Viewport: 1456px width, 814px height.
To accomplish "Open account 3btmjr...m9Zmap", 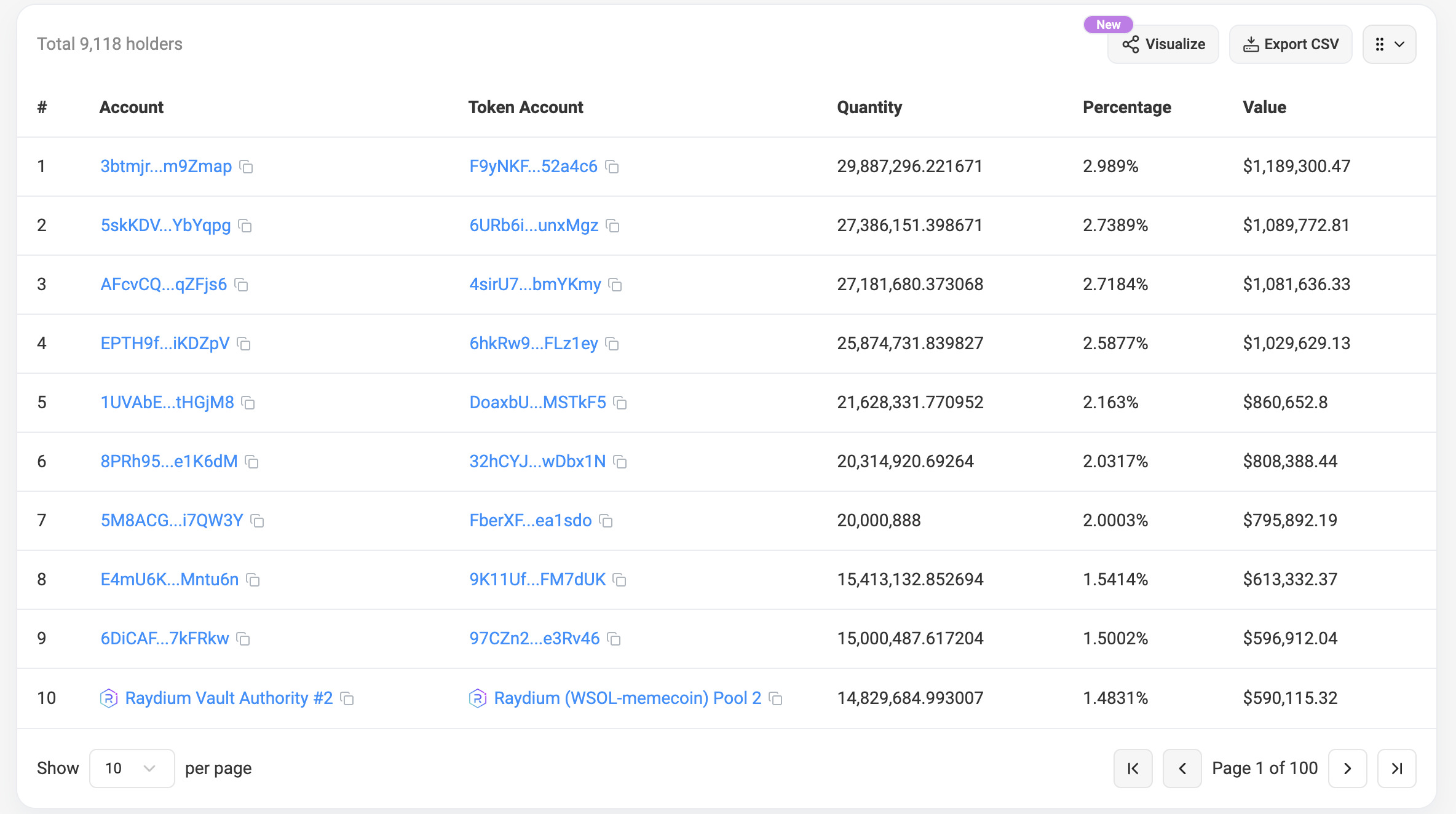I will coord(166,166).
